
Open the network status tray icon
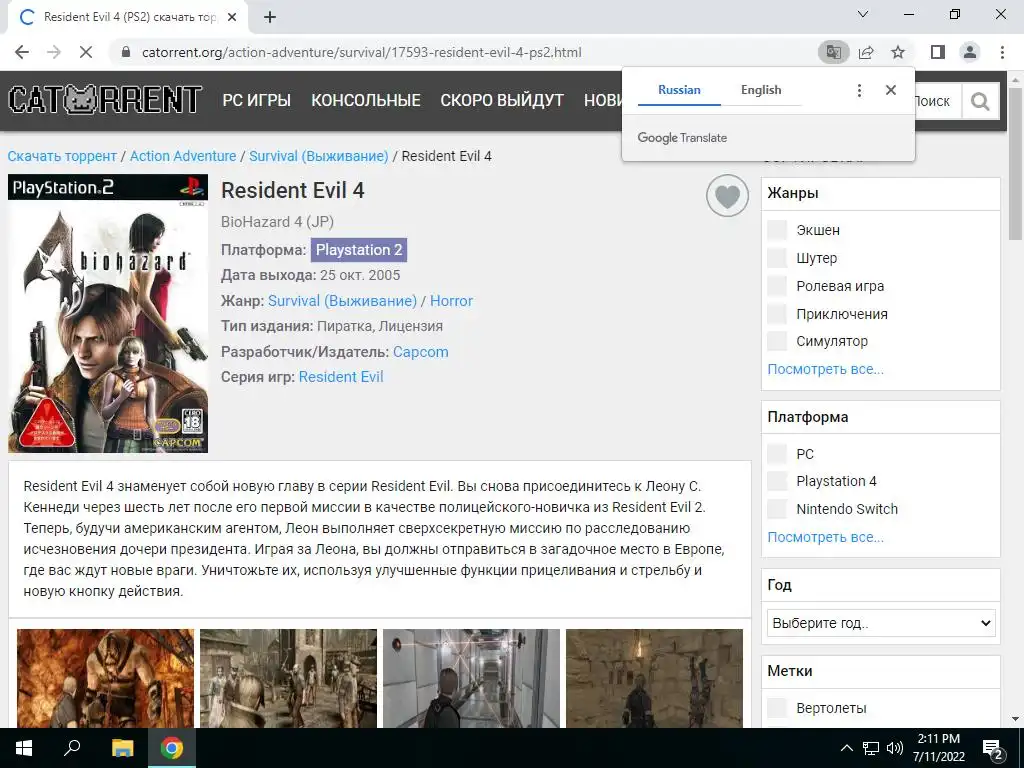[x=871, y=748]
